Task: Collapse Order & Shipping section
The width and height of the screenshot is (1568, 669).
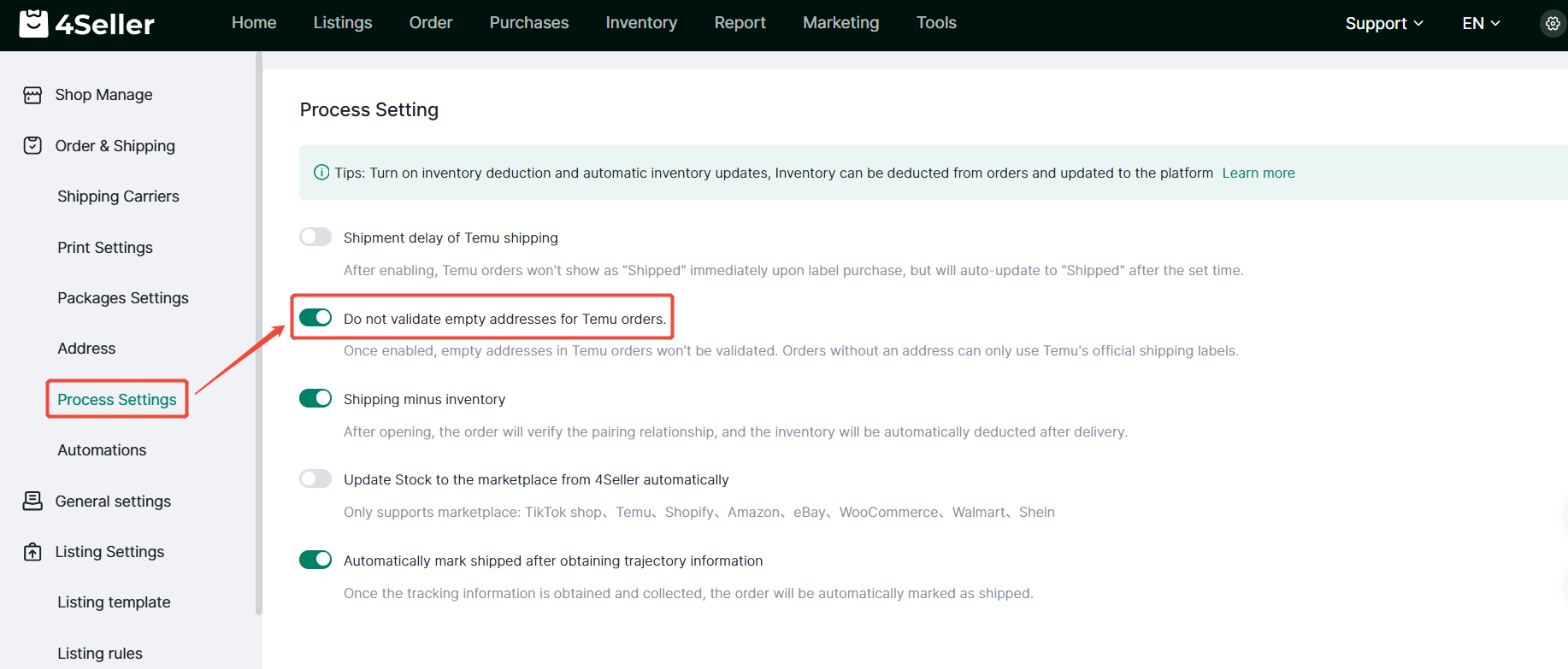Action: point(115,146)
